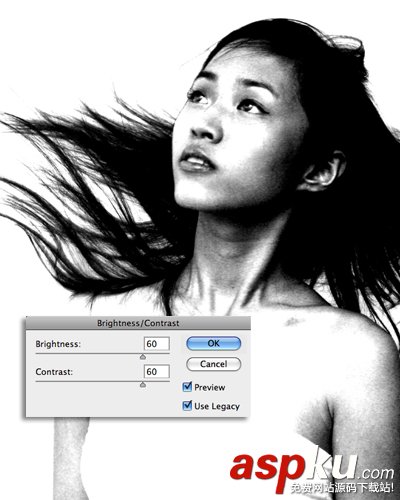The width and height of the screenshot is (400, 500).
Task: Grab the Contrast slider handle
Action: coord(143,385)
